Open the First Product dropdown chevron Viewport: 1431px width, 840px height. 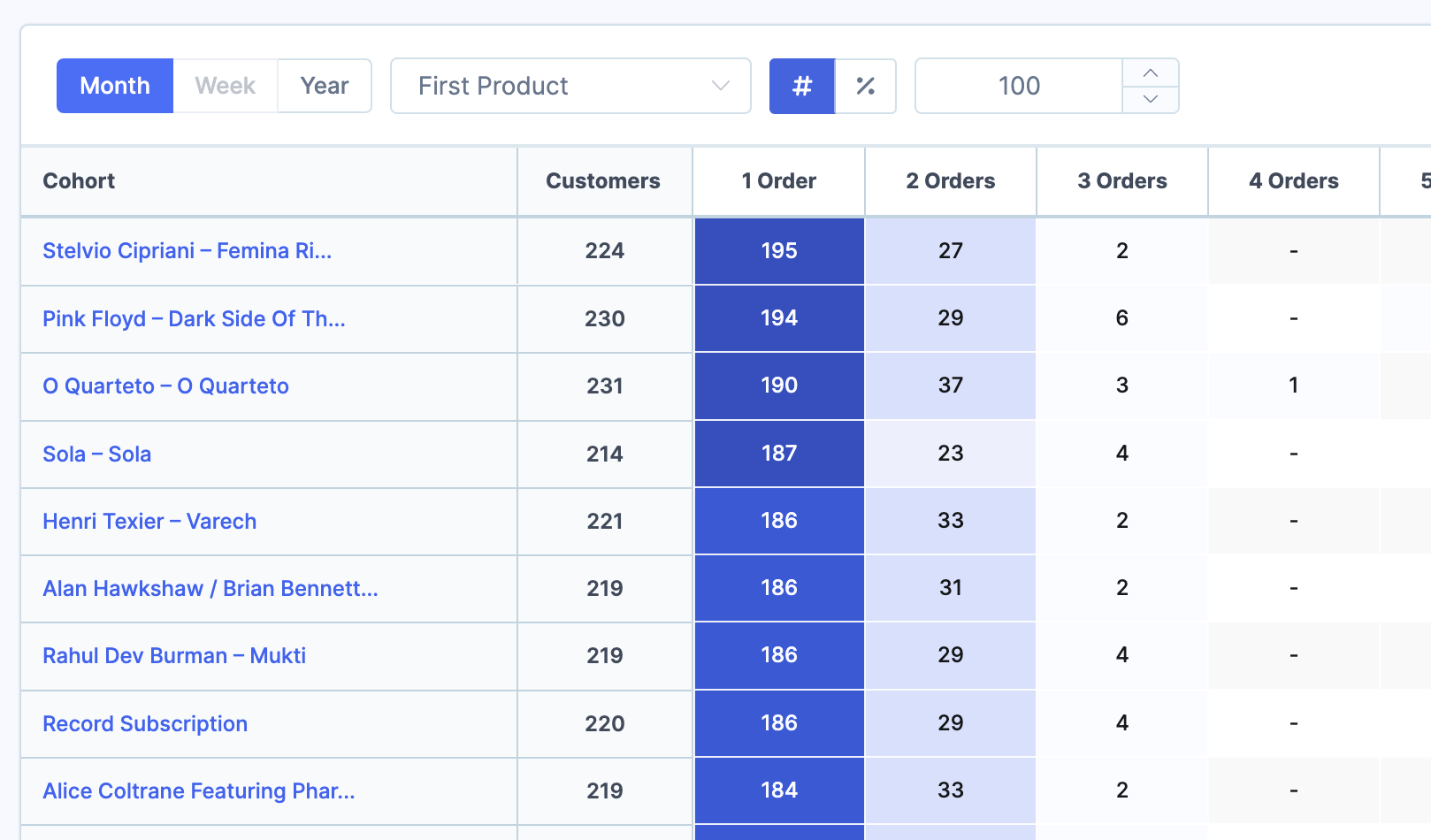pos(720,86)
